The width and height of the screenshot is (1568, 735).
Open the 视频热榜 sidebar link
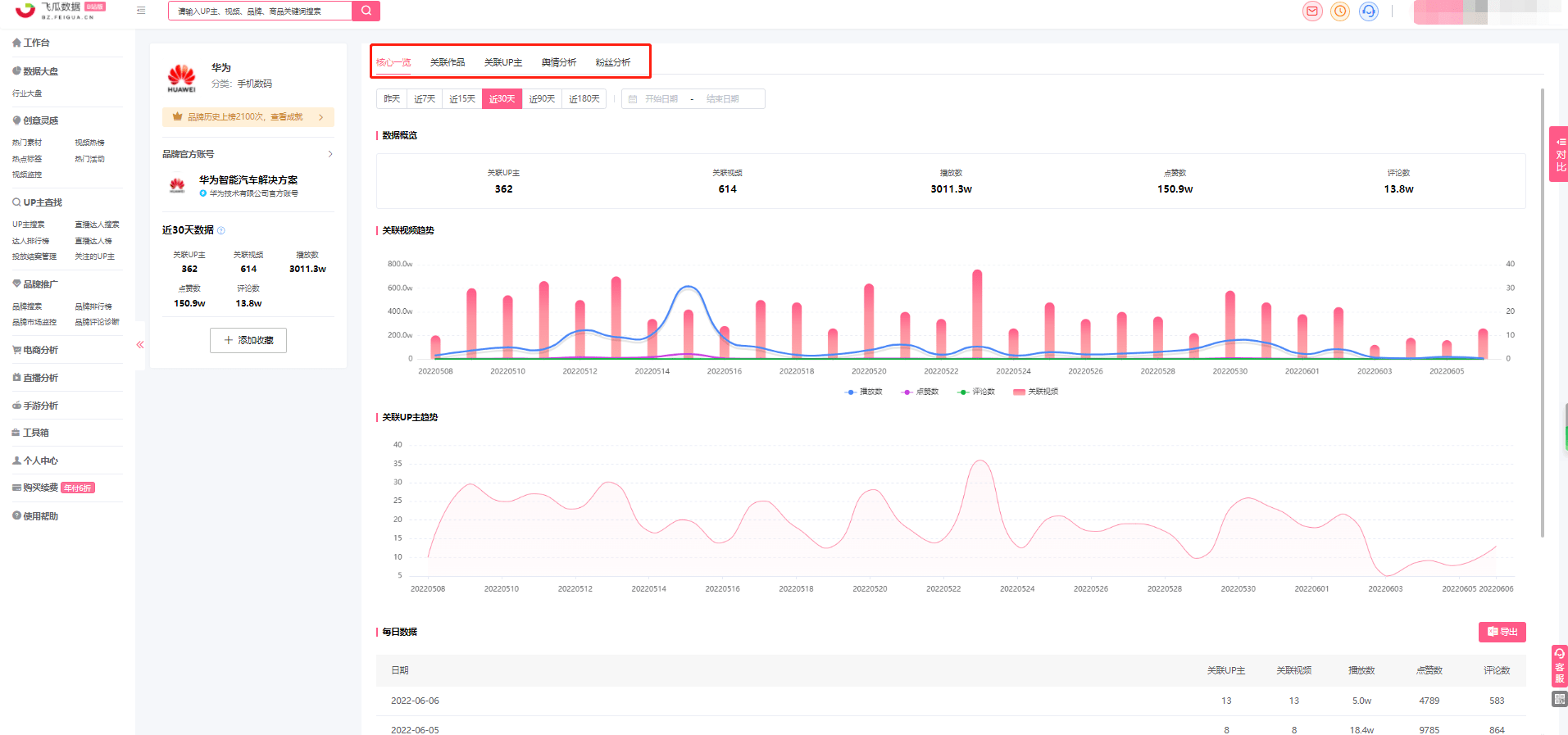tap(89, 143)
